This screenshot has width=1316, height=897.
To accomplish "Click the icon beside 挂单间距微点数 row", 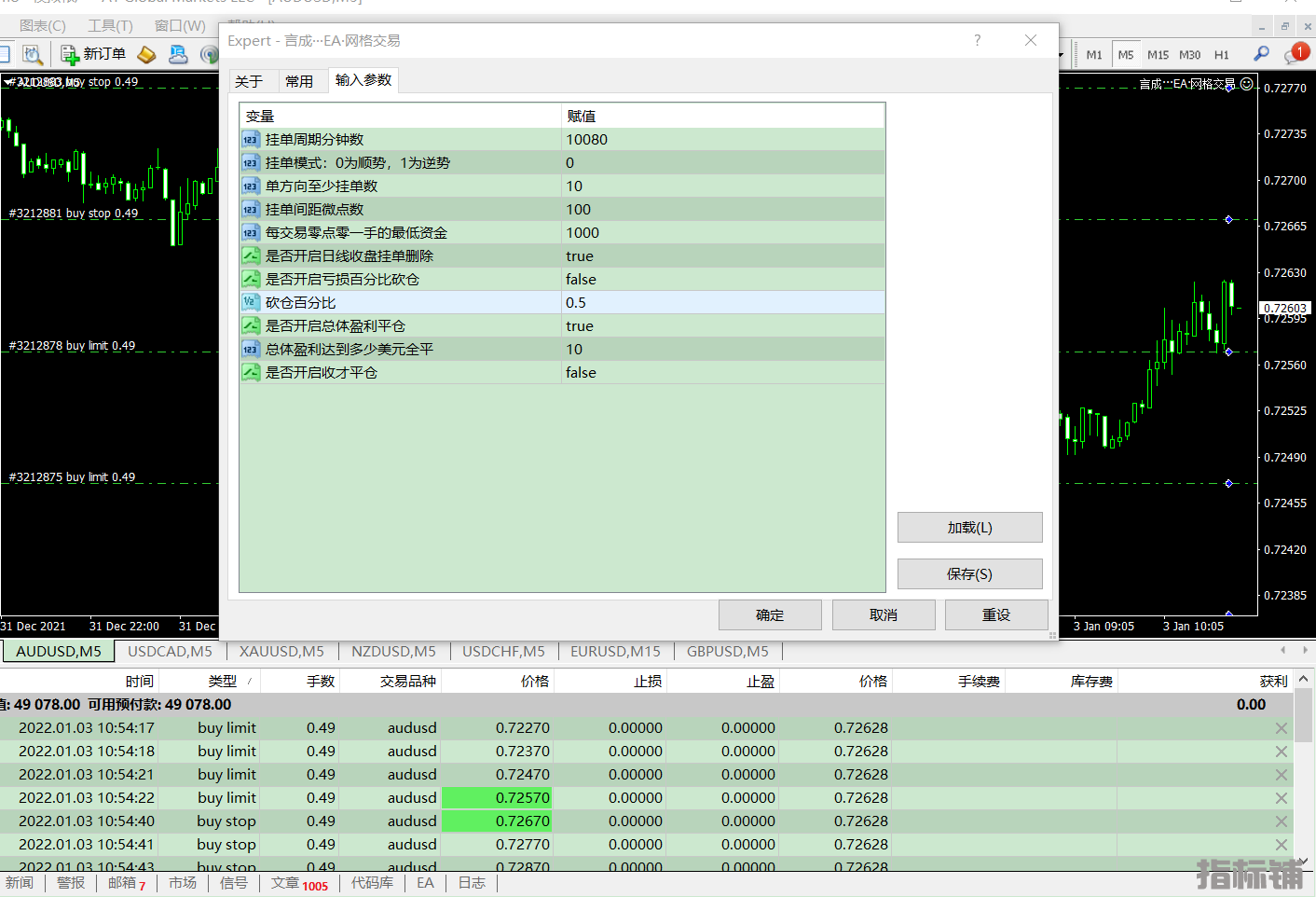I will [x=251, y=210].
